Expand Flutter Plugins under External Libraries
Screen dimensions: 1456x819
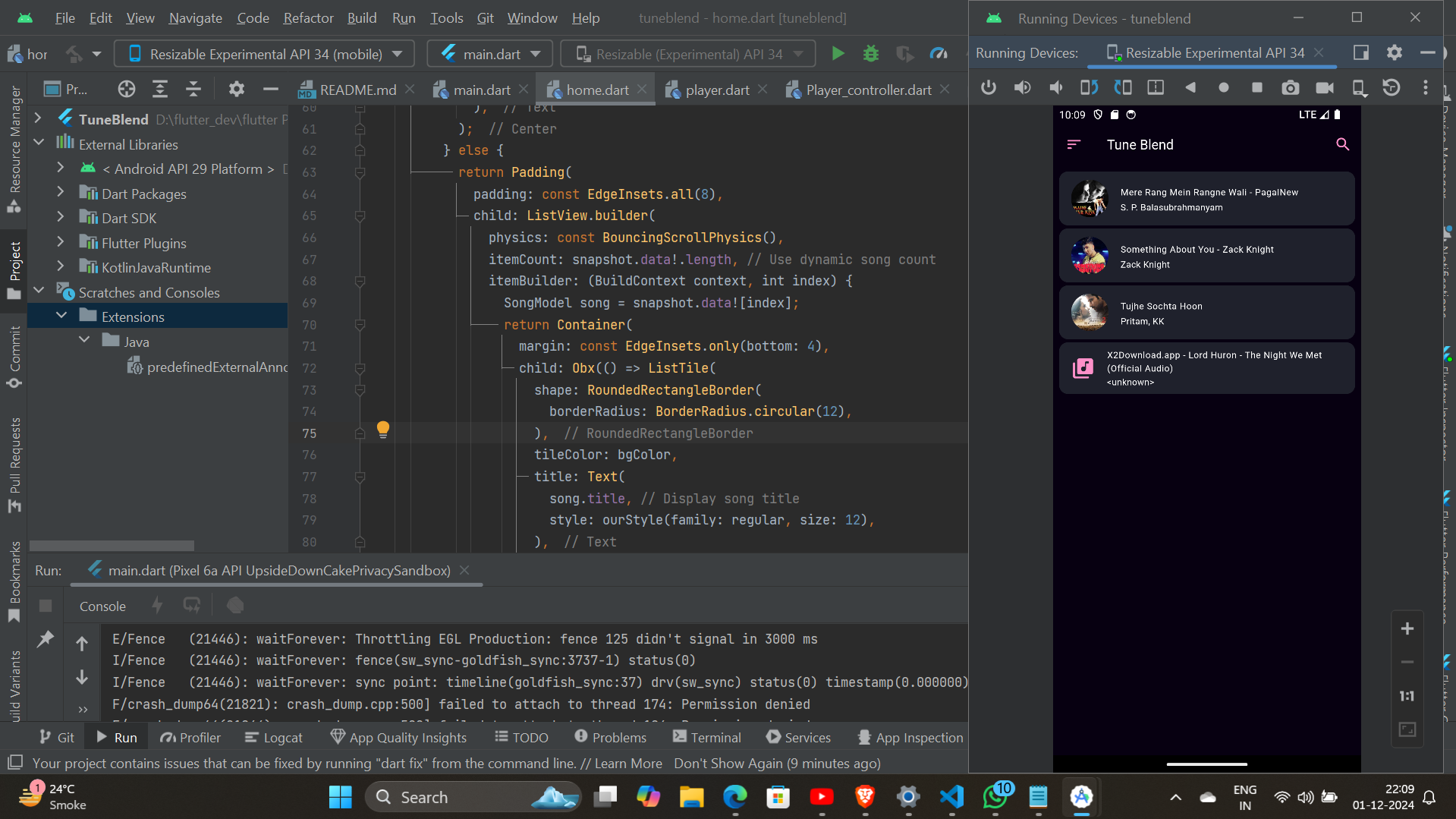(x=61, y=243)
